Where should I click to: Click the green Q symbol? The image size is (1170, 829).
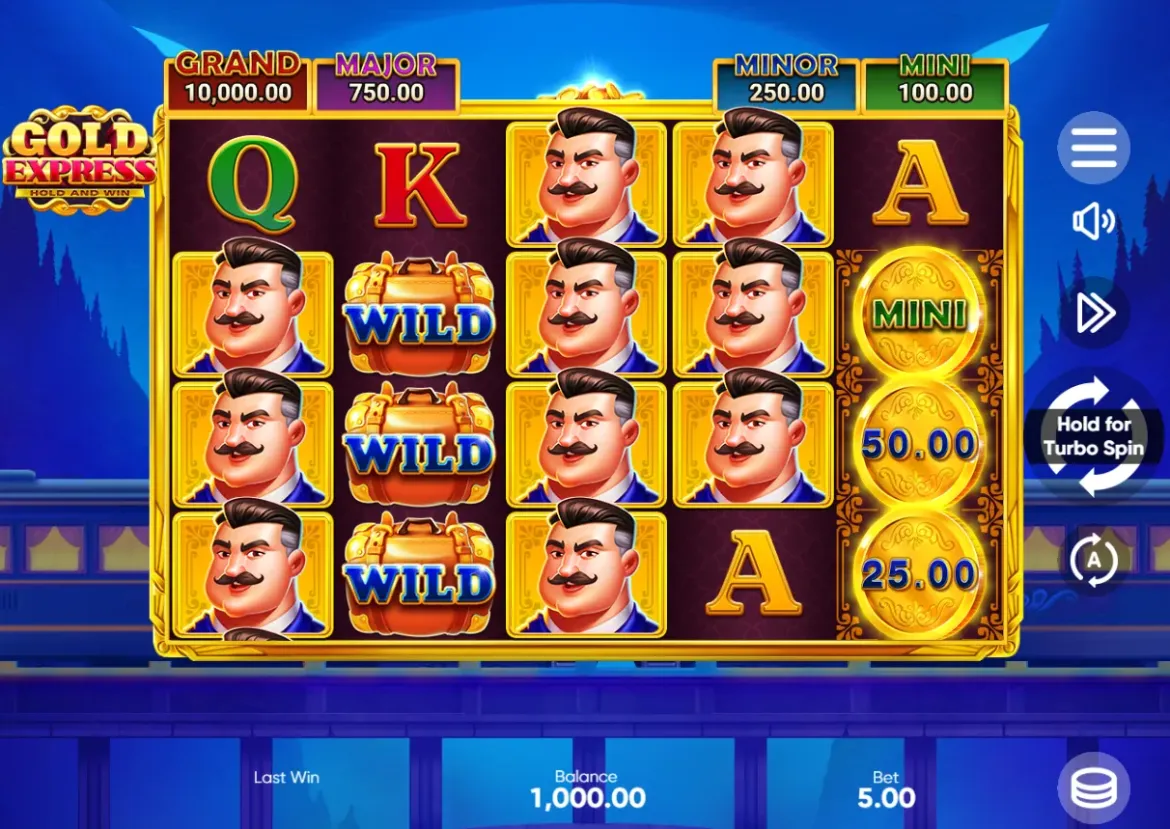coord(252,185)
